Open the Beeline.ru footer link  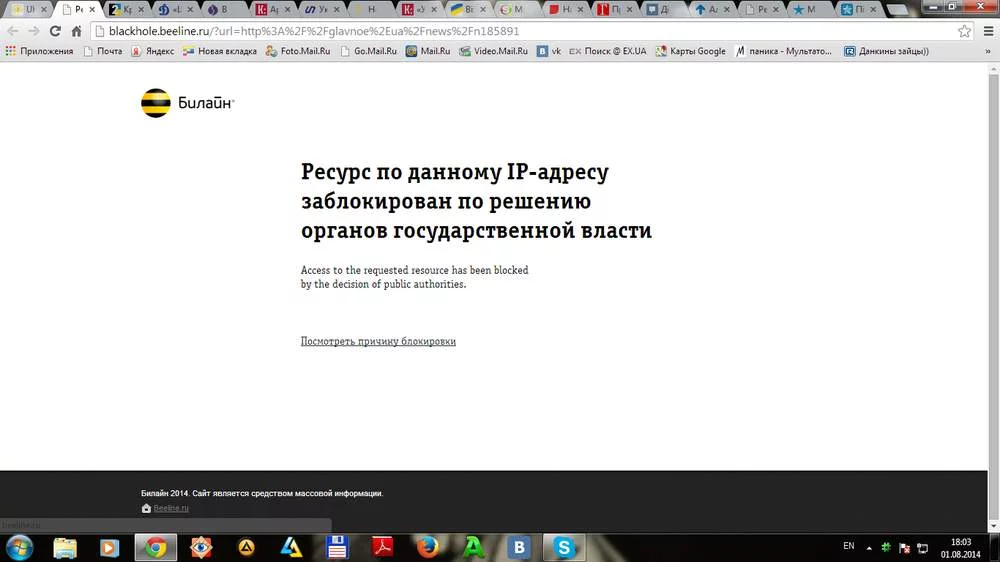(x=171, y=508)
